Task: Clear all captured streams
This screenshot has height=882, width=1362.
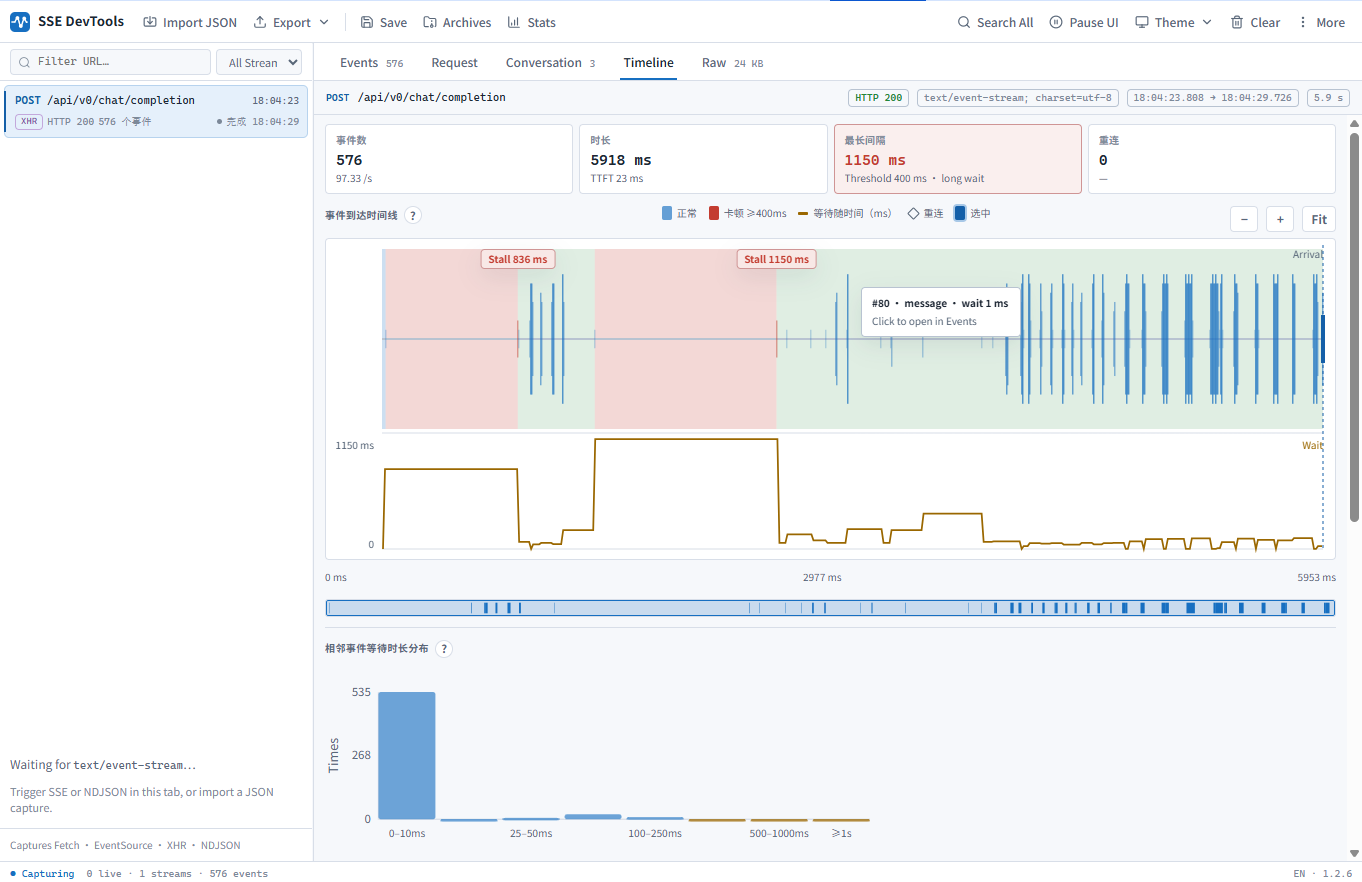Action: coord(1255,22)
